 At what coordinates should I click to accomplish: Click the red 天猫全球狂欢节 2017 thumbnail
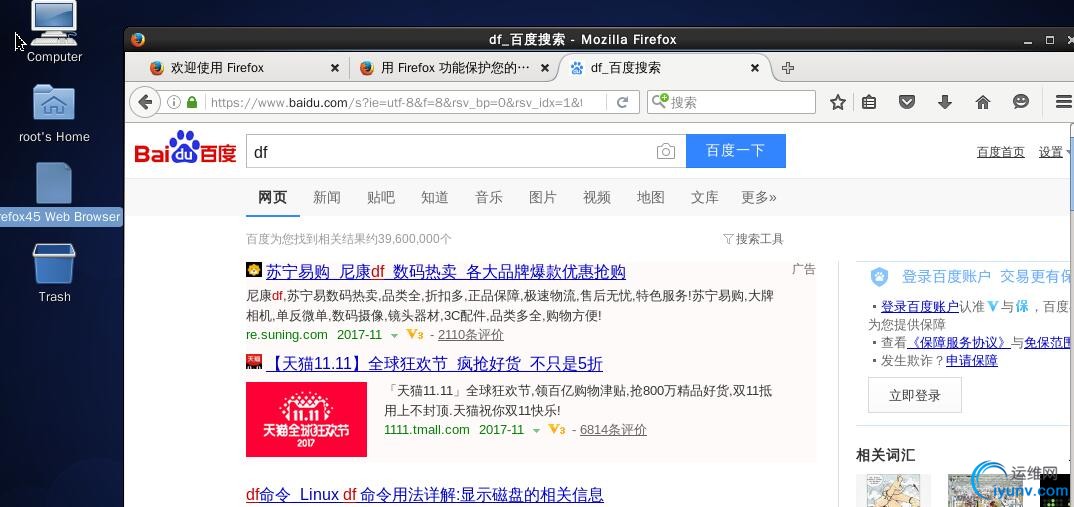tap(306, 419)
